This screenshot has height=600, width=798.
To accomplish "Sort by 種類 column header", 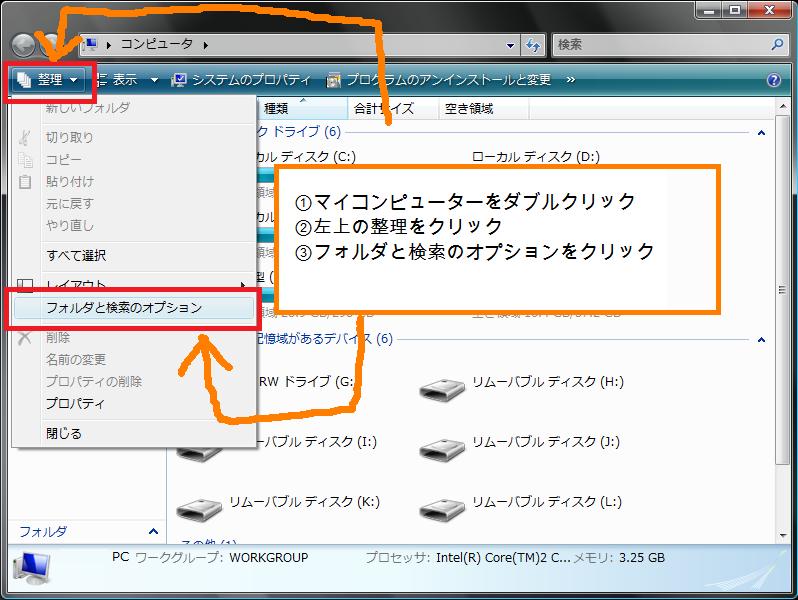I will (x=302, y=108).
